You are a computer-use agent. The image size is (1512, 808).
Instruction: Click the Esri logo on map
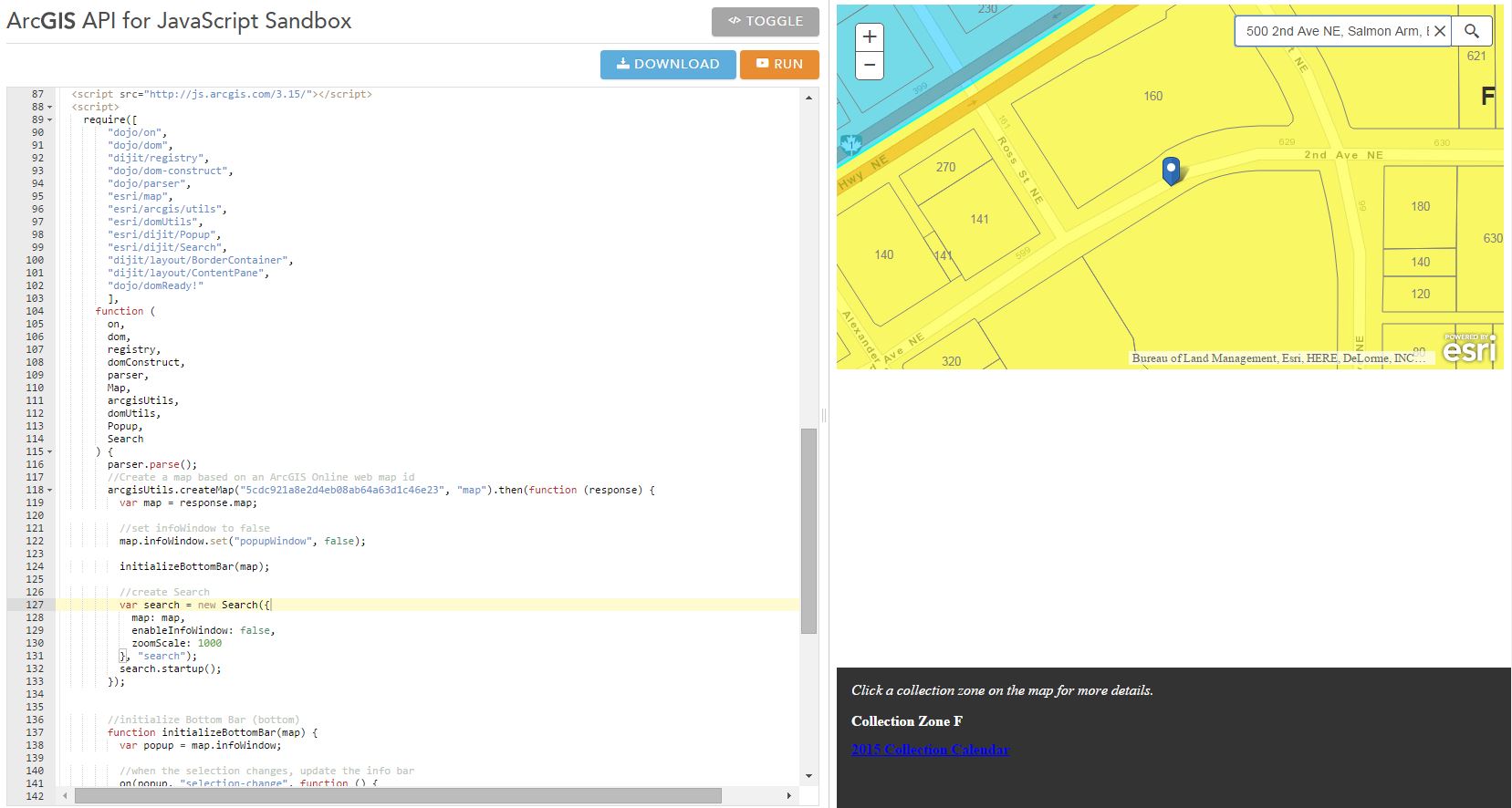[x=1469, y=348]
